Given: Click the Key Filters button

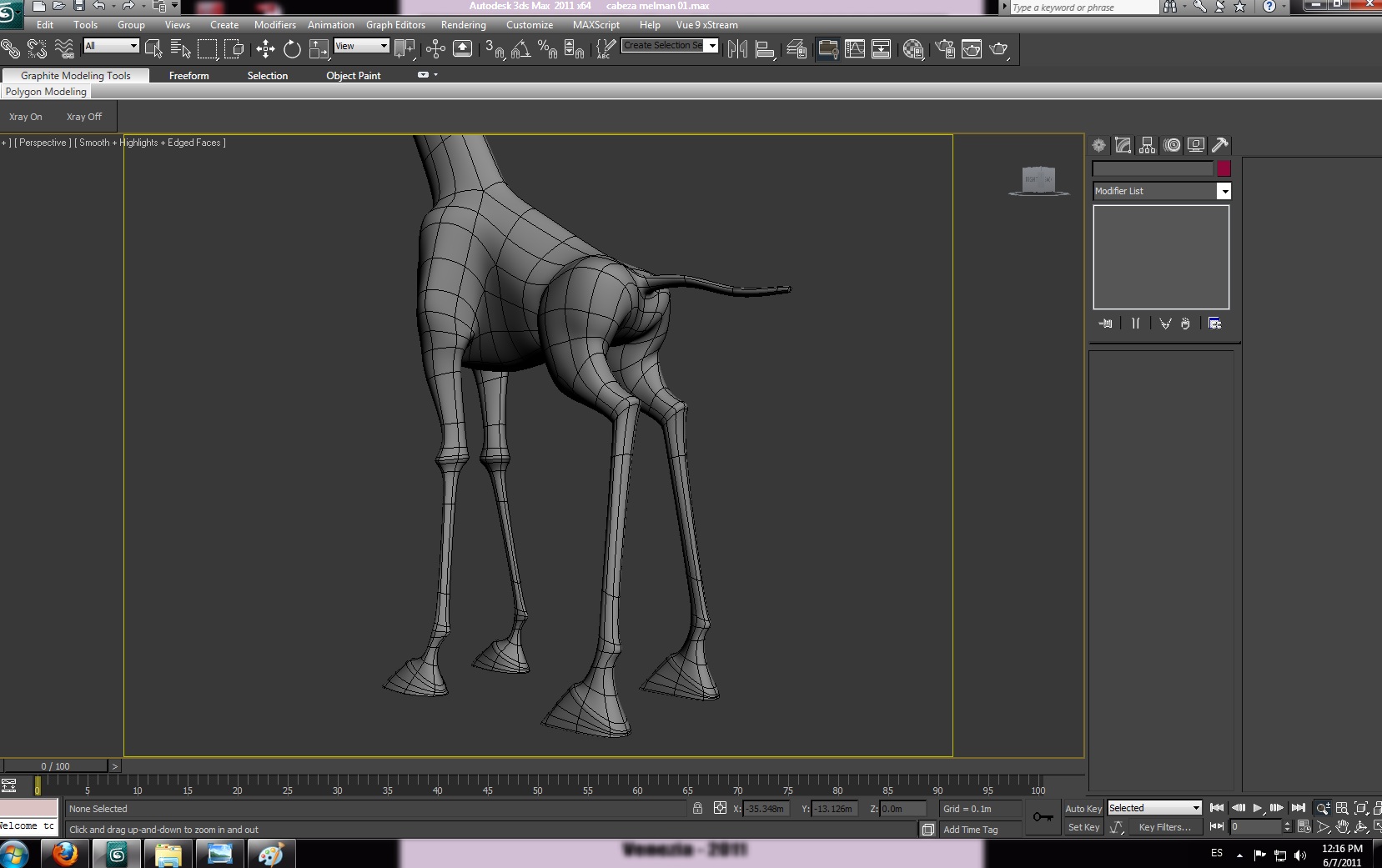Looking at the screenshot, I should 1164,827.
